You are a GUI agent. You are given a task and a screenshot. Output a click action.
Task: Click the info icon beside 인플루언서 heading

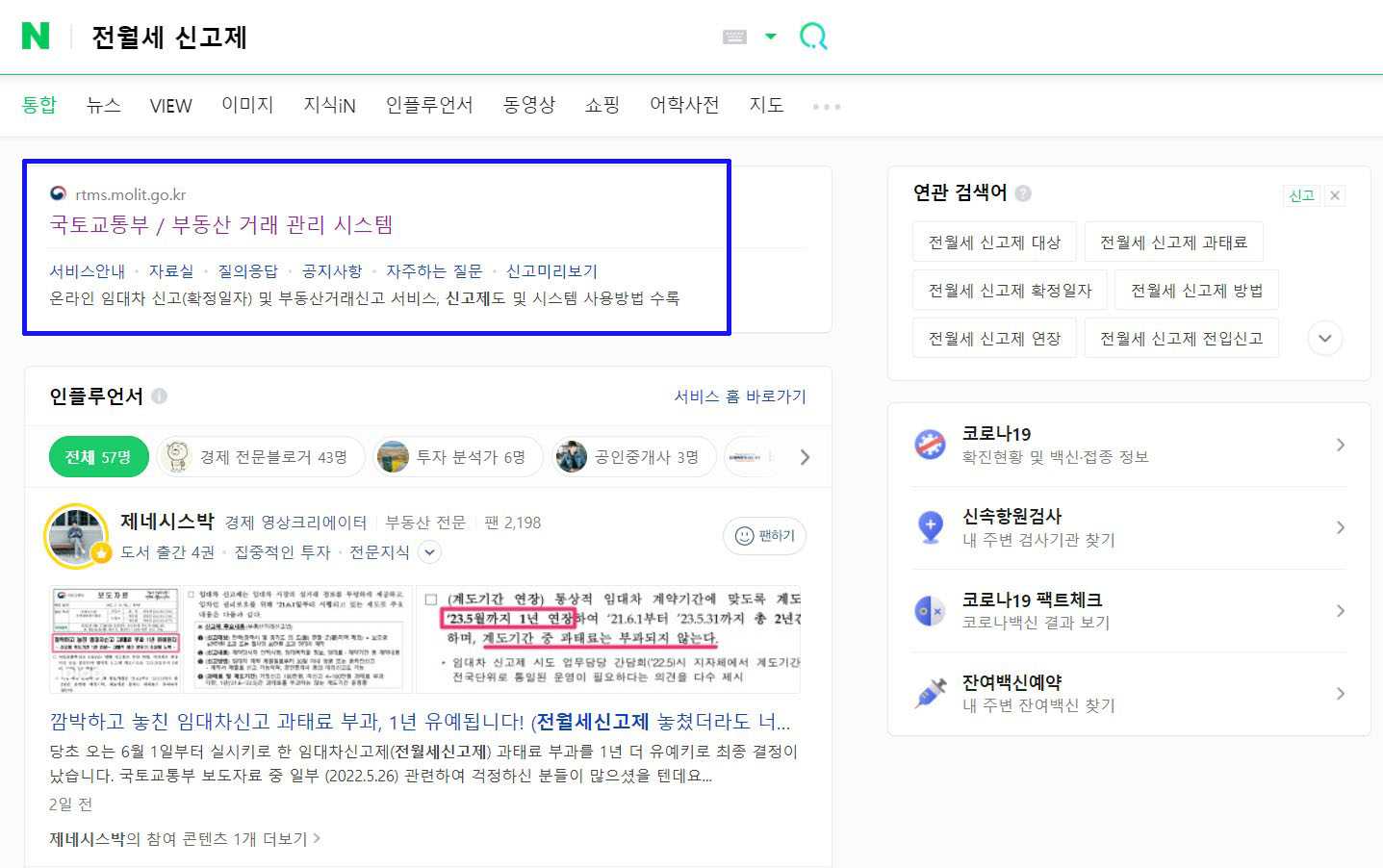(x=160, y=396)
